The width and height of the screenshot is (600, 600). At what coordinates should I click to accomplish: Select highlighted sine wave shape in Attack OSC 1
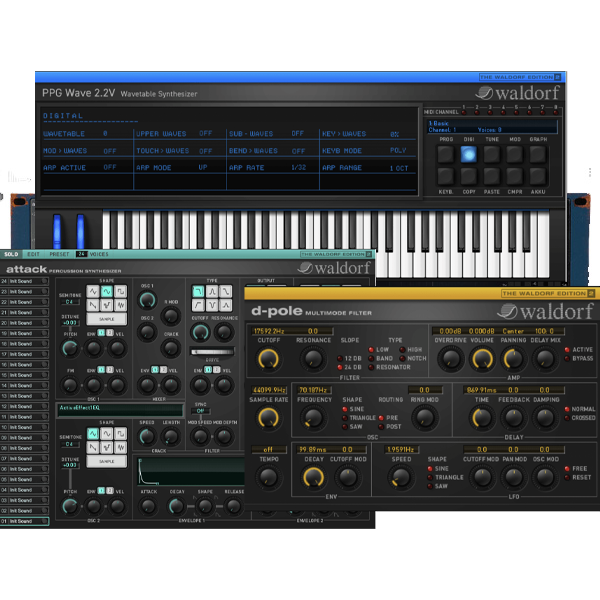click(x=107, y=292)
